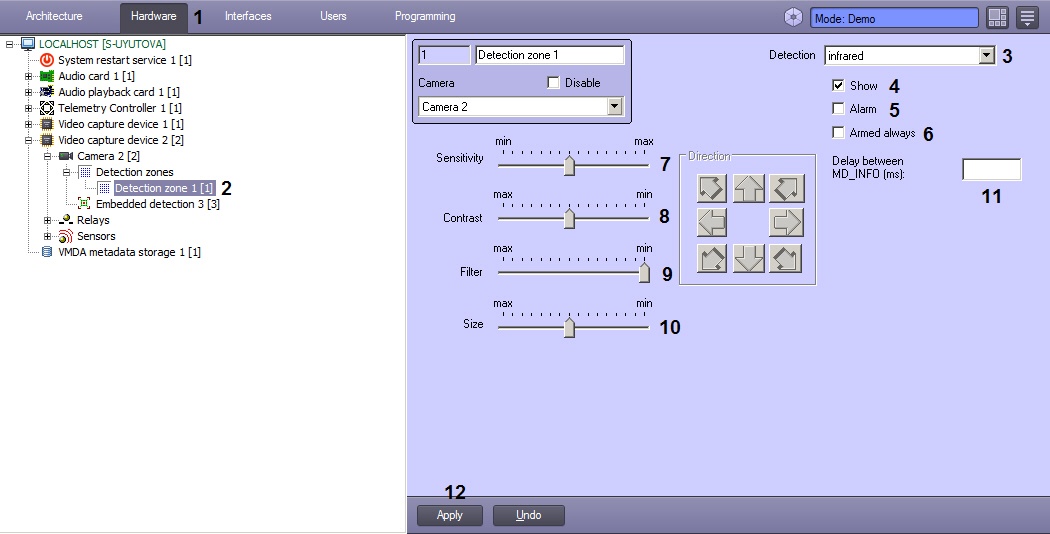Screen dimensions: 1050x534
Task: Select the down direction arrow
Action: point(749,258)
